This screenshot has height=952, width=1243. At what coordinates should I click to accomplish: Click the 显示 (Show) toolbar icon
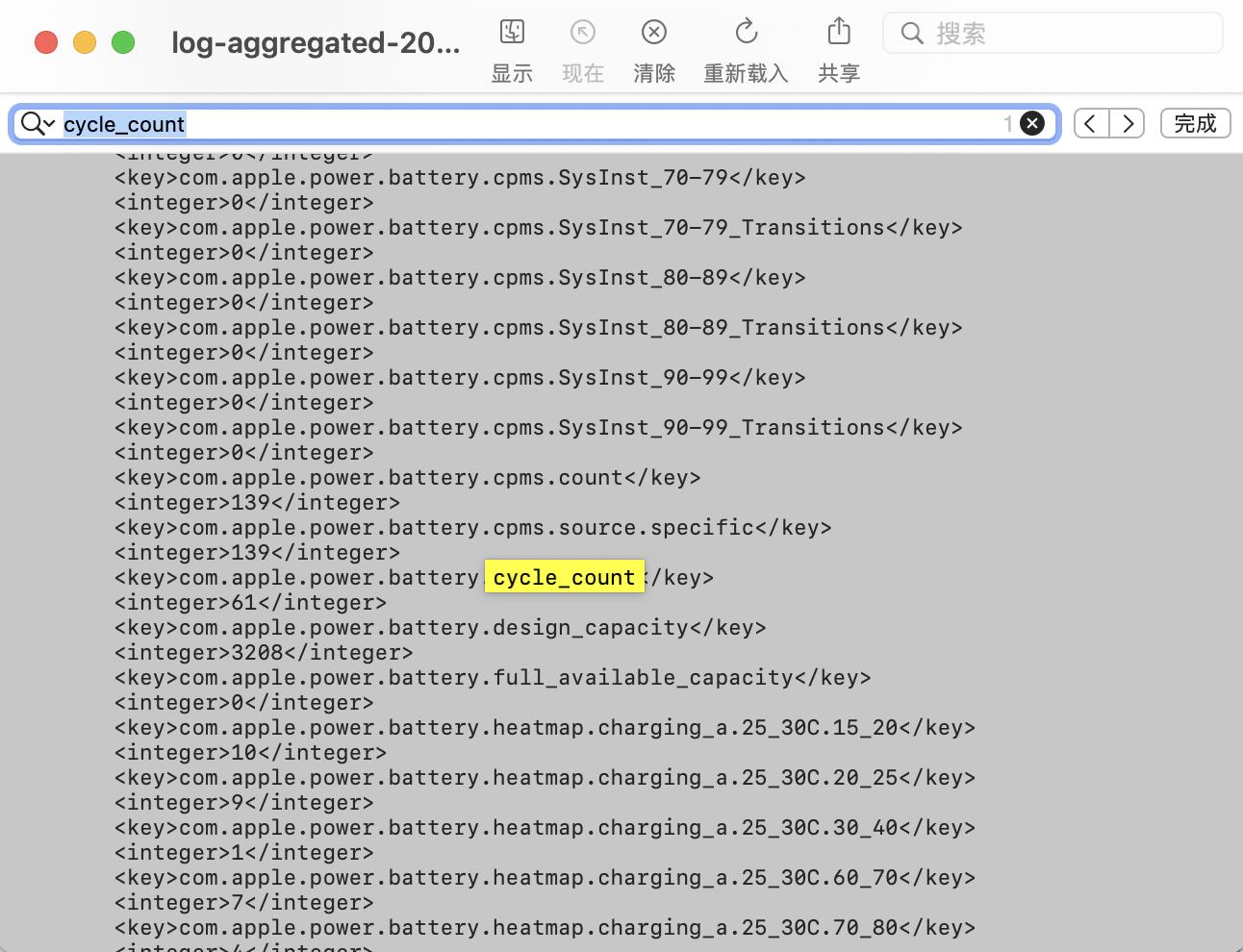[512, 32]
